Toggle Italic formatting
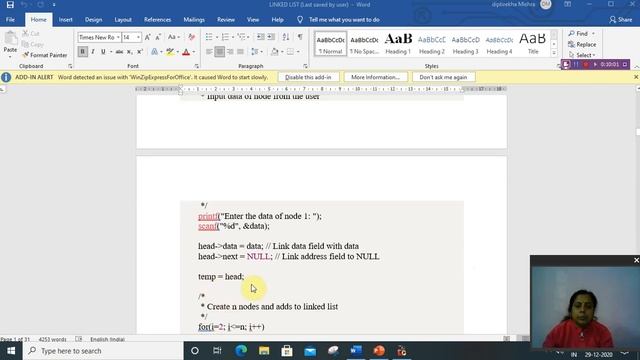Image resolution: width=640 pixels, height=360 pixels. 93,52
